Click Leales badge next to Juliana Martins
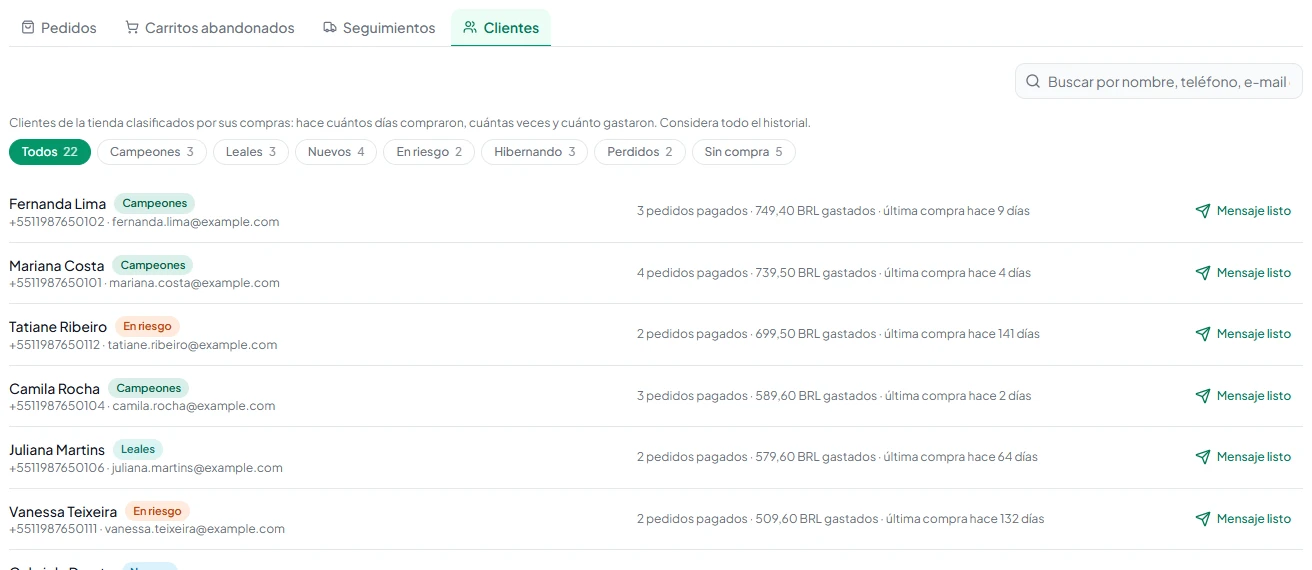Screen dimensions: 1312x570 pyautogui.click(x=138, y=449)
